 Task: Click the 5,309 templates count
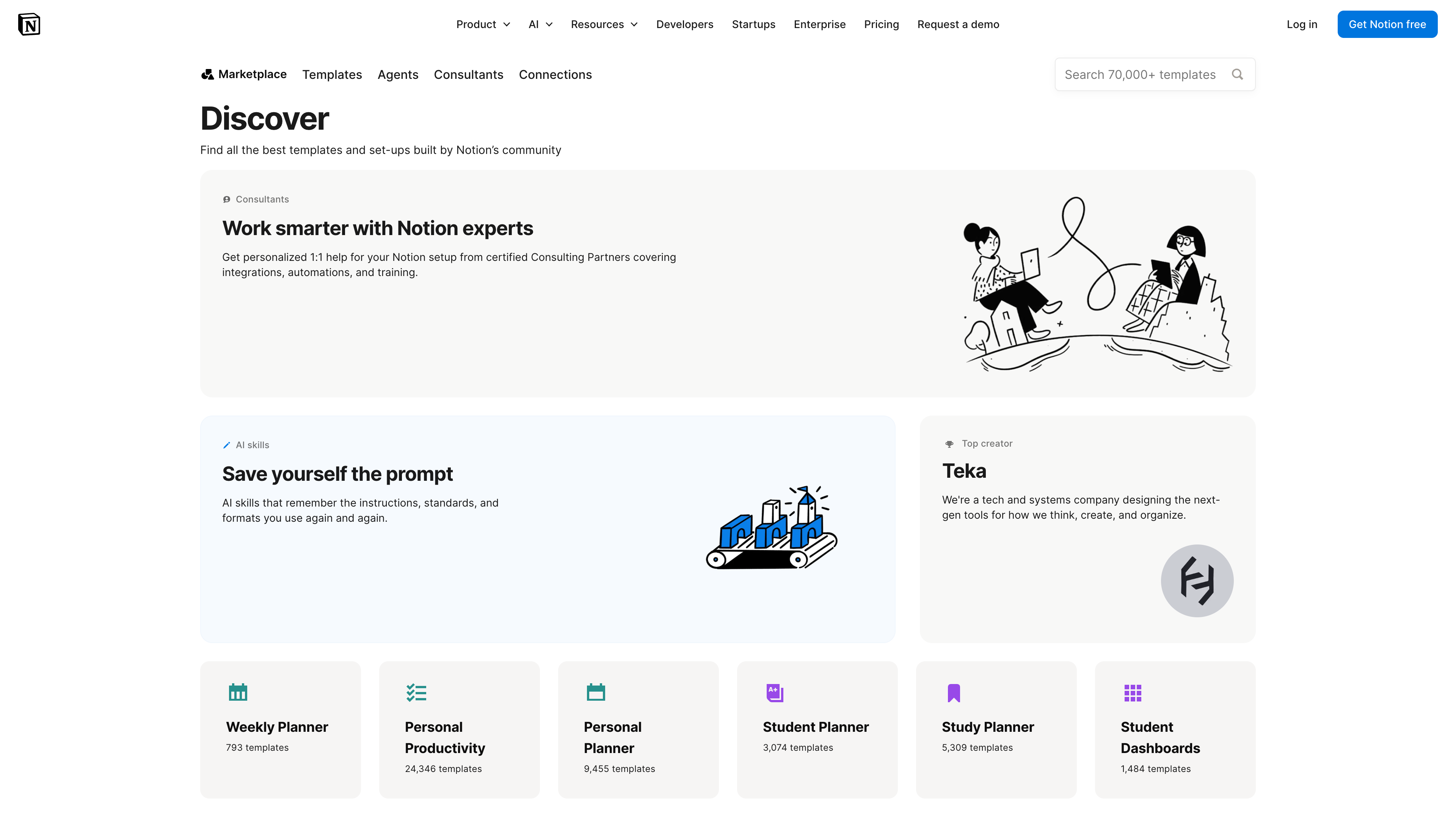(977, 748)
